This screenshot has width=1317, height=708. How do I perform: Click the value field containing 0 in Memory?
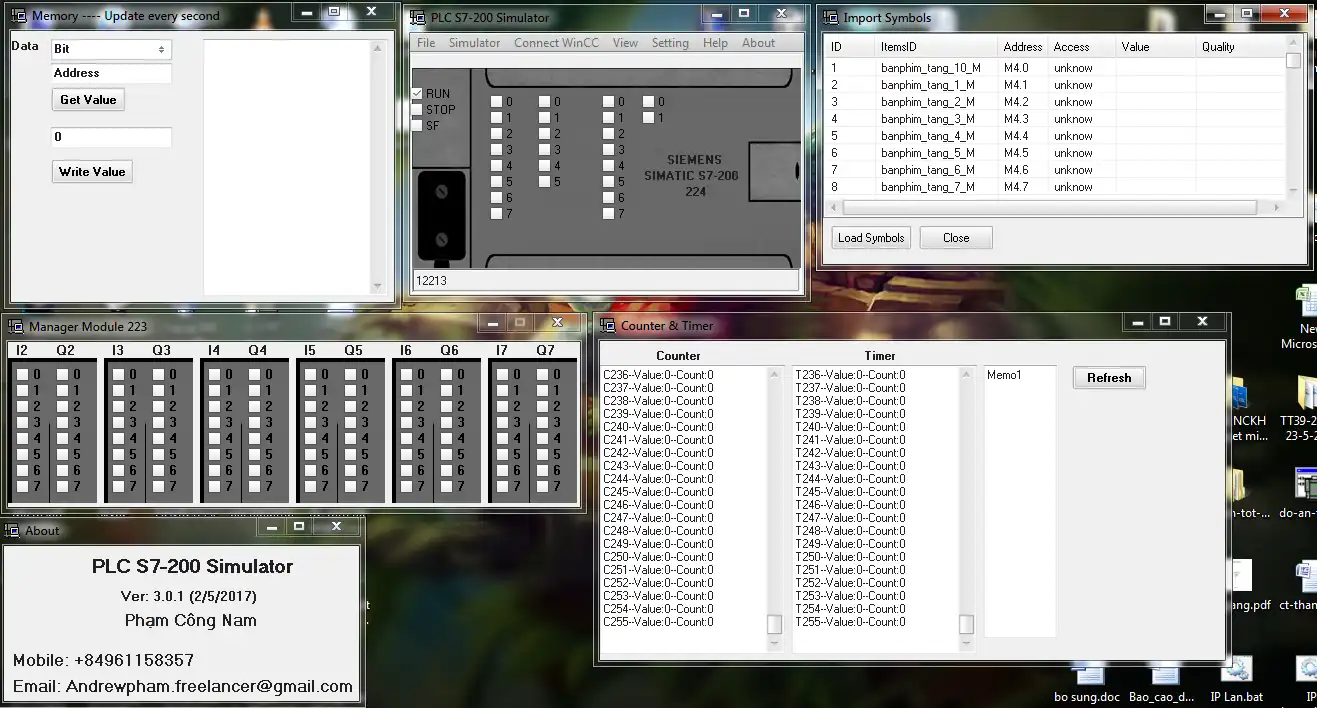(x=111, y=137)
